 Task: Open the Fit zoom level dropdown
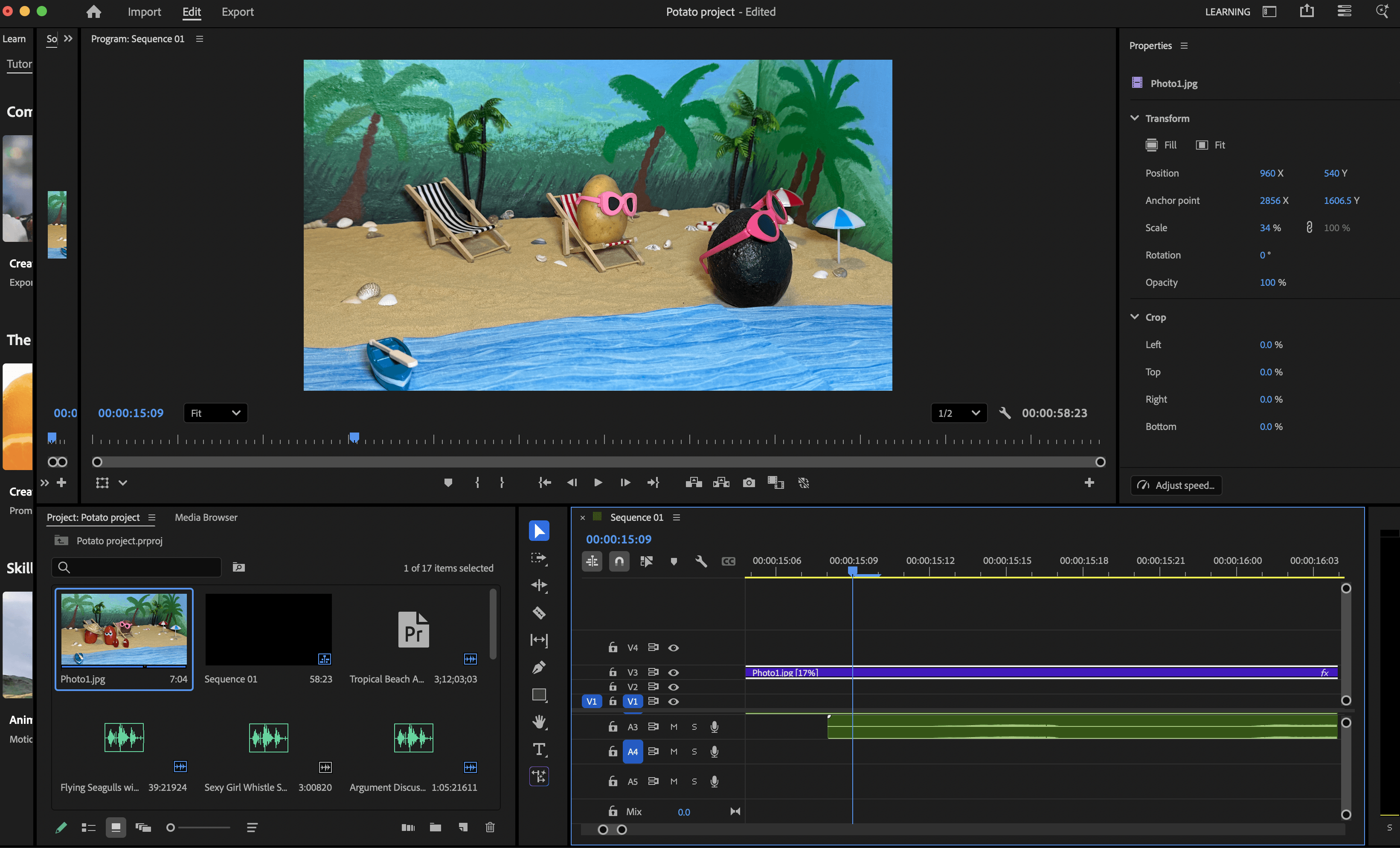coord(215,413)
